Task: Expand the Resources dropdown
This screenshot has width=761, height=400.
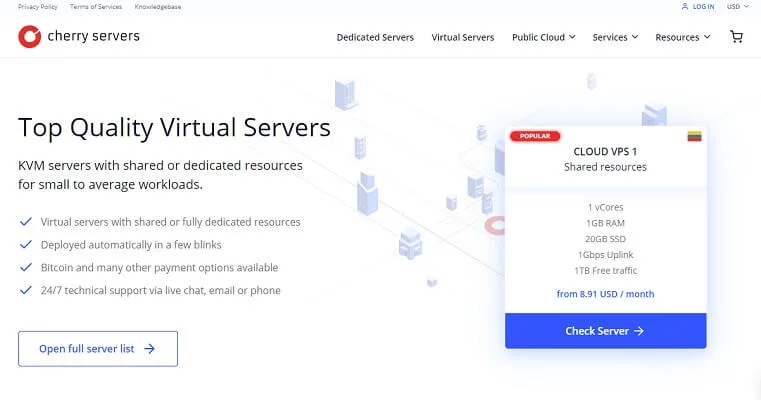Action: tap(682, 37)
